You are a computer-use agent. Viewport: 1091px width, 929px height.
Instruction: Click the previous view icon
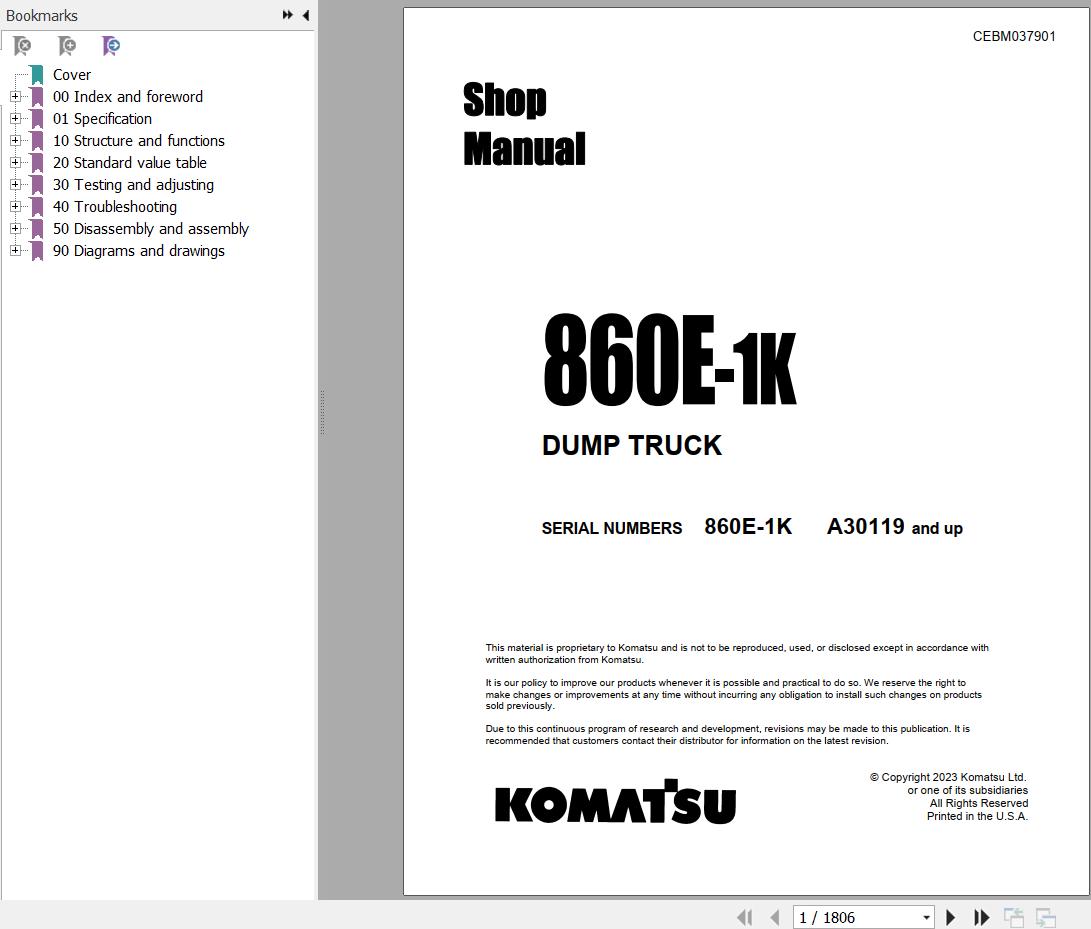click(x=1013, y=917)
